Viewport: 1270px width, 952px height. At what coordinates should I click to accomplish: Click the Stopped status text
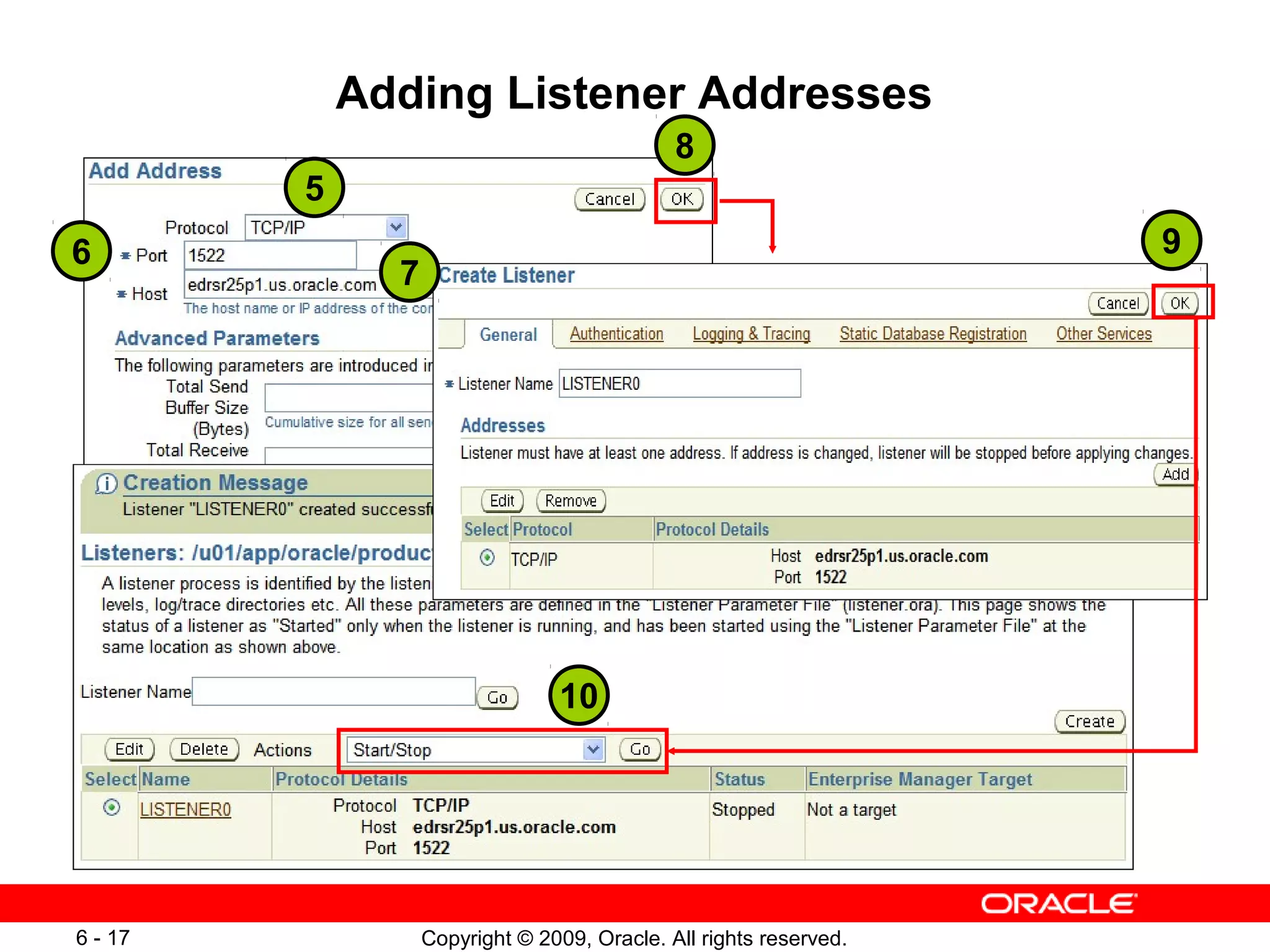tap(743, 809)
